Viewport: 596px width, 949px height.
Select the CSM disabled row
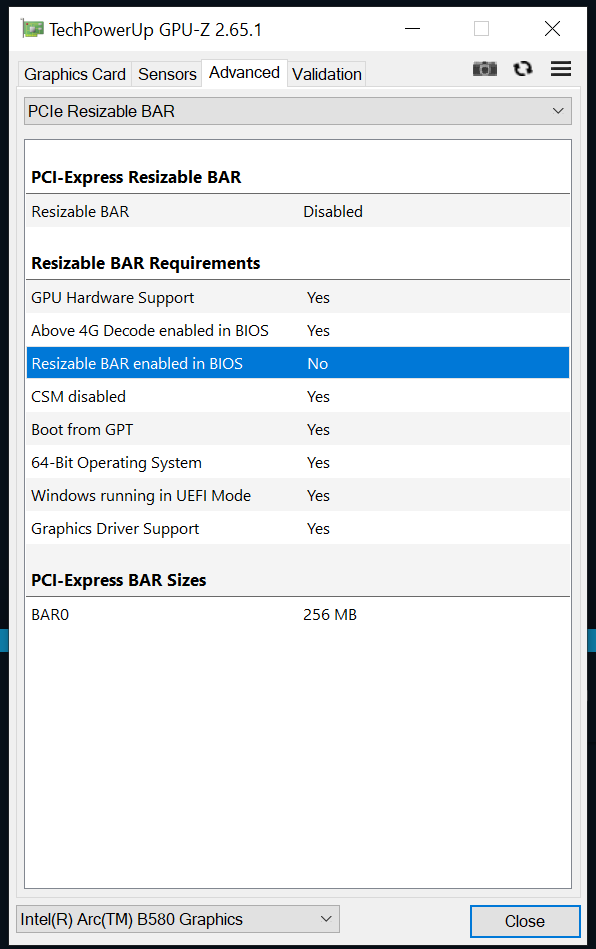(x=298, y=396)
